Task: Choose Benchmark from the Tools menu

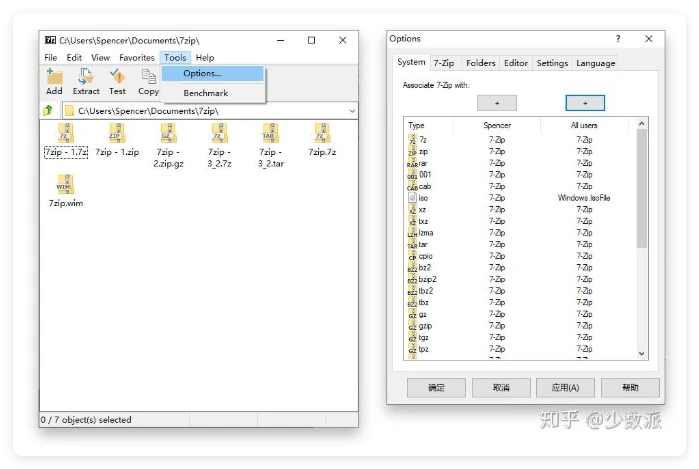Action: [205, 93]
